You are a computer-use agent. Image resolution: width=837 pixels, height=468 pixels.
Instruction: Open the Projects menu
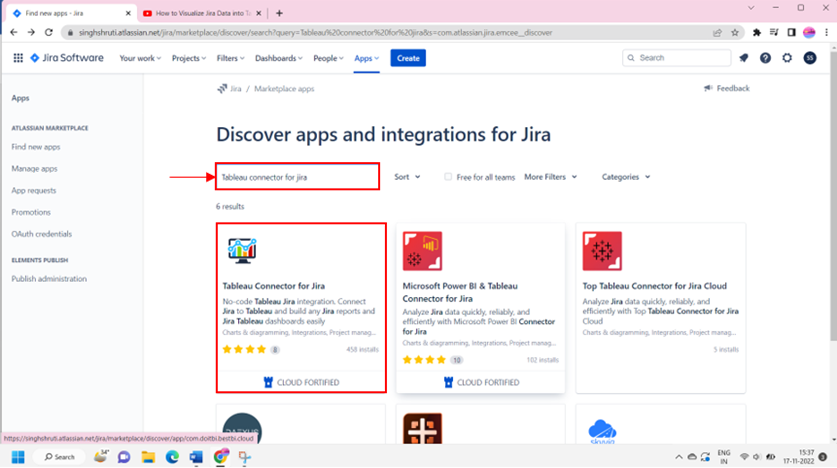pos(188,58)
